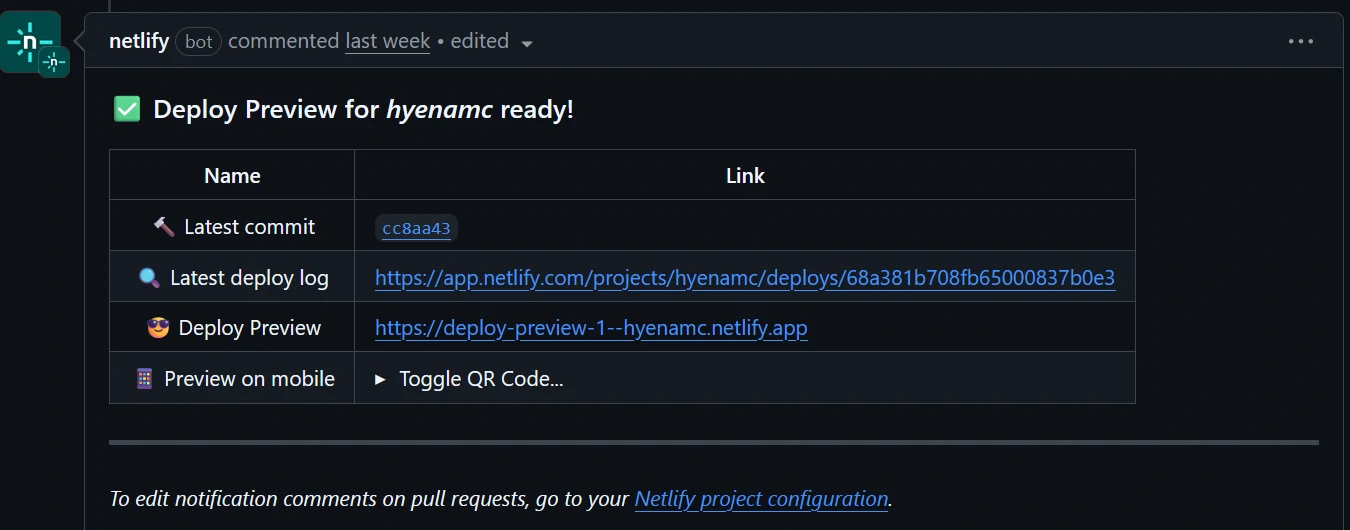
Task: Open commit cc8aa43
Action: 416,228
